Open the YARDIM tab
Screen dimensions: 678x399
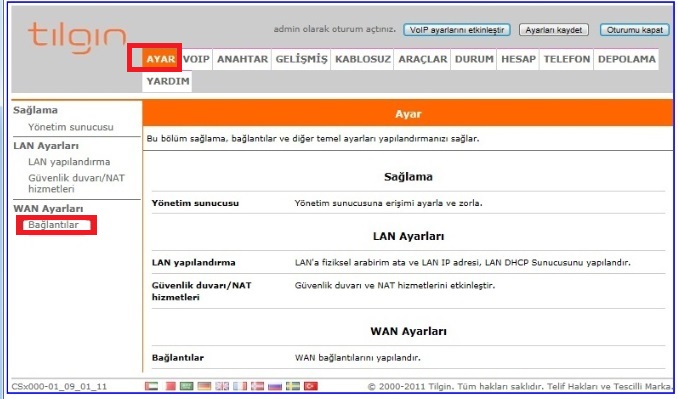[167, 81]
